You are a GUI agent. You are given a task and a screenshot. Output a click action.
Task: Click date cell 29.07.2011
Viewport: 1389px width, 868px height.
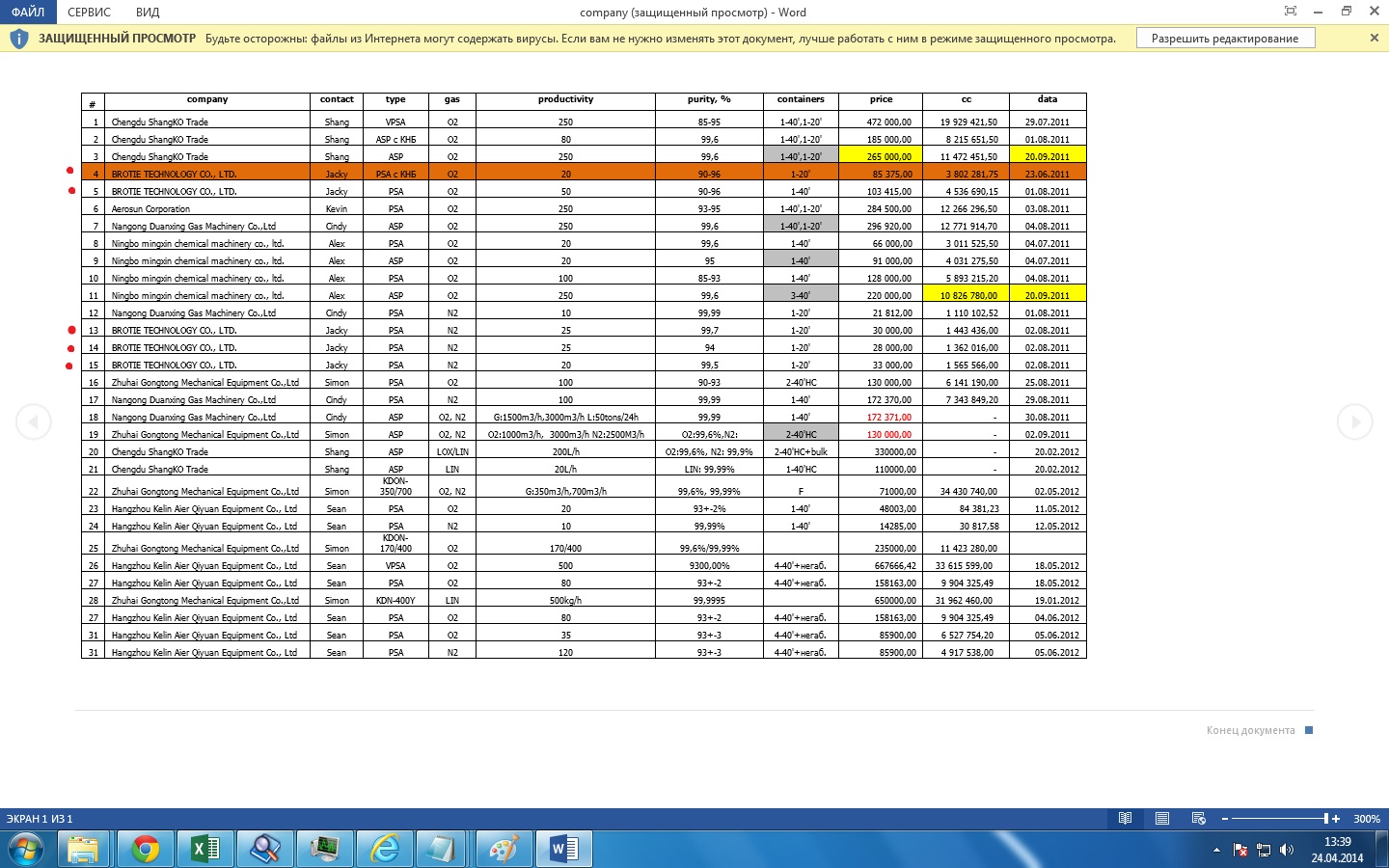1048,122
